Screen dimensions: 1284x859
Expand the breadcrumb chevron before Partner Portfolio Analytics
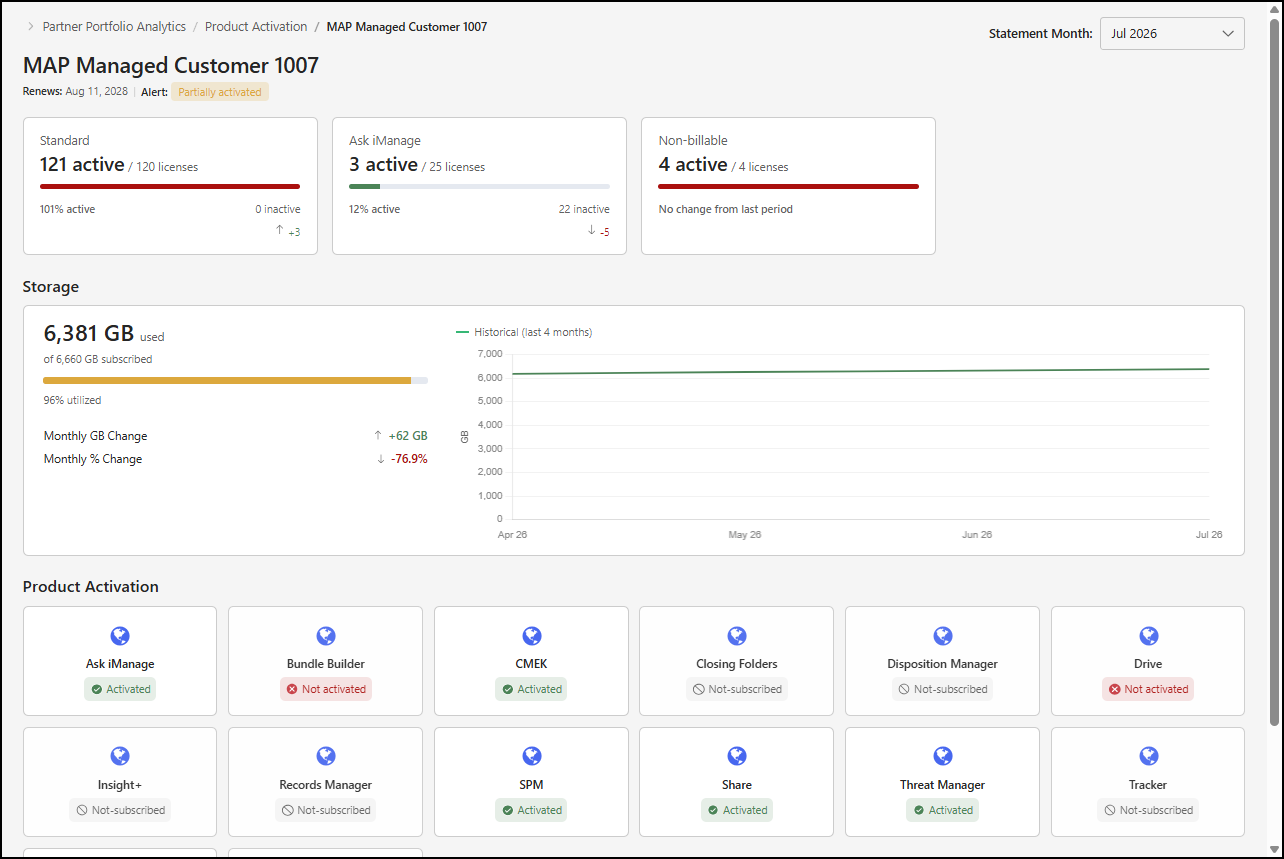(31, 27)
